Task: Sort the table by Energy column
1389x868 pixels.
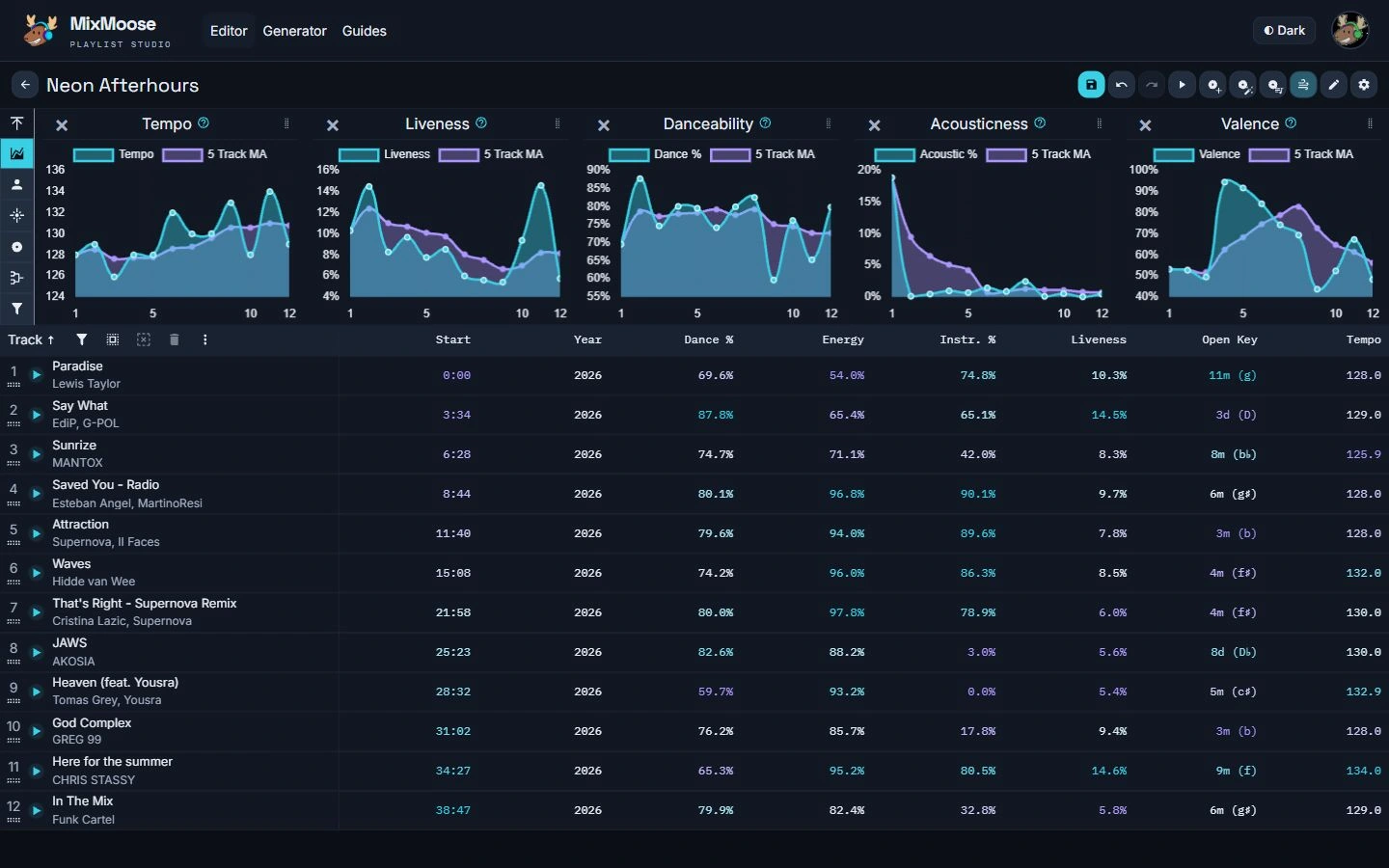Action: pyautogui.click(x=843, y=339)
